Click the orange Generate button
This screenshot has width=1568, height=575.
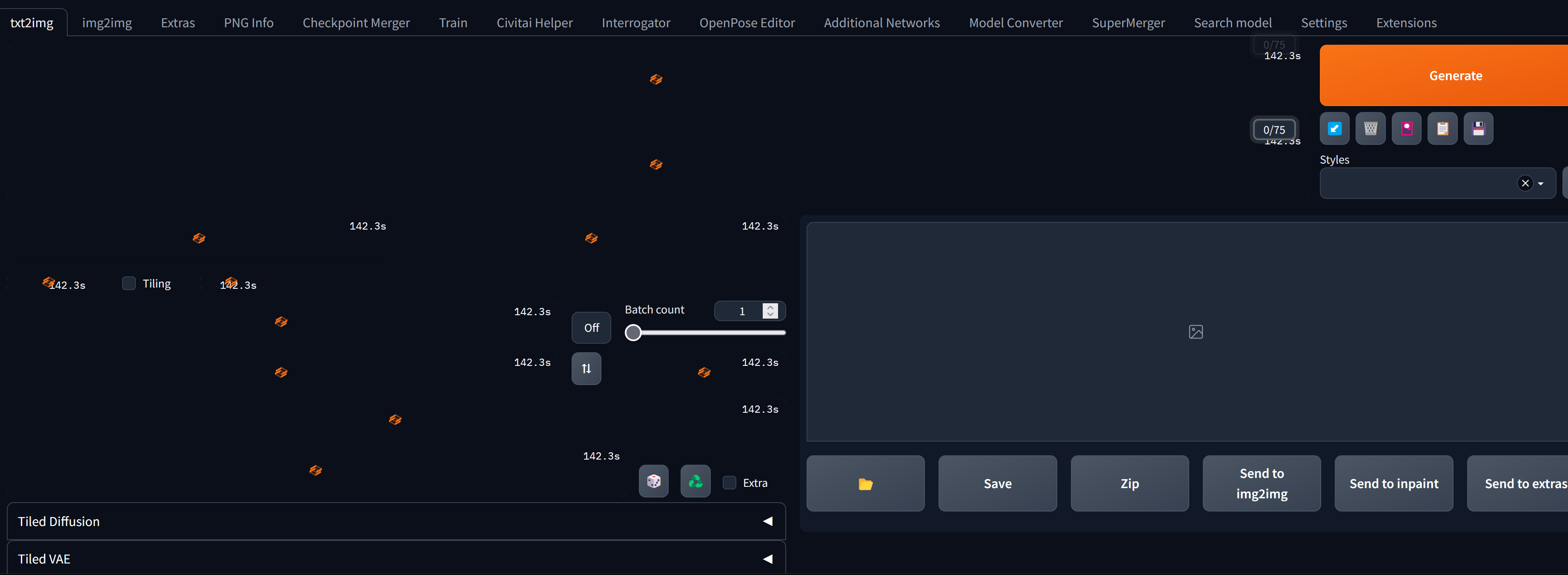pos(1455,75)
